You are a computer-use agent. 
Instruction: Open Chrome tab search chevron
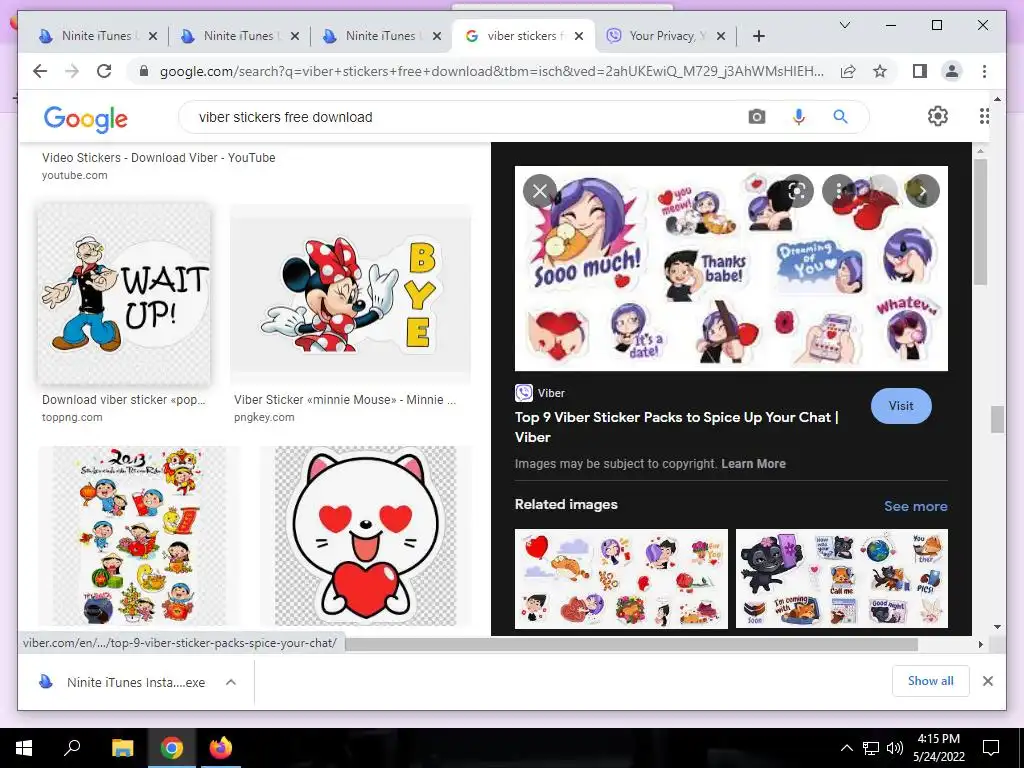coord(844,25)
